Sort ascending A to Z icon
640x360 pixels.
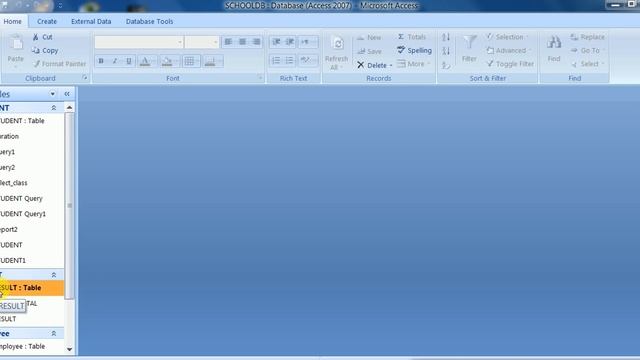(446, 37)
